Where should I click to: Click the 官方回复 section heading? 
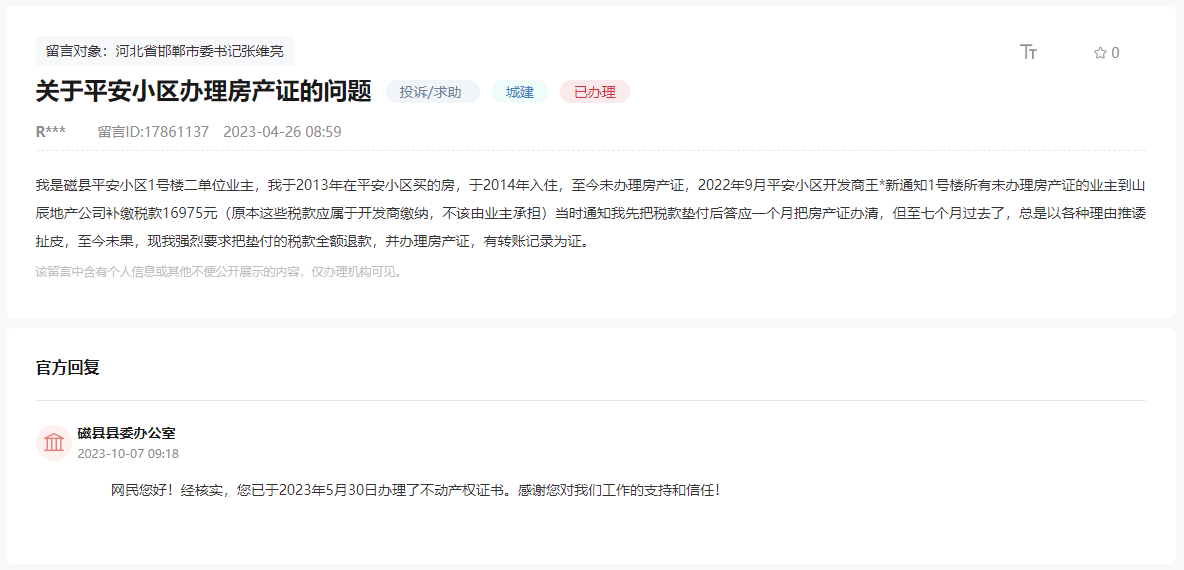68,368
